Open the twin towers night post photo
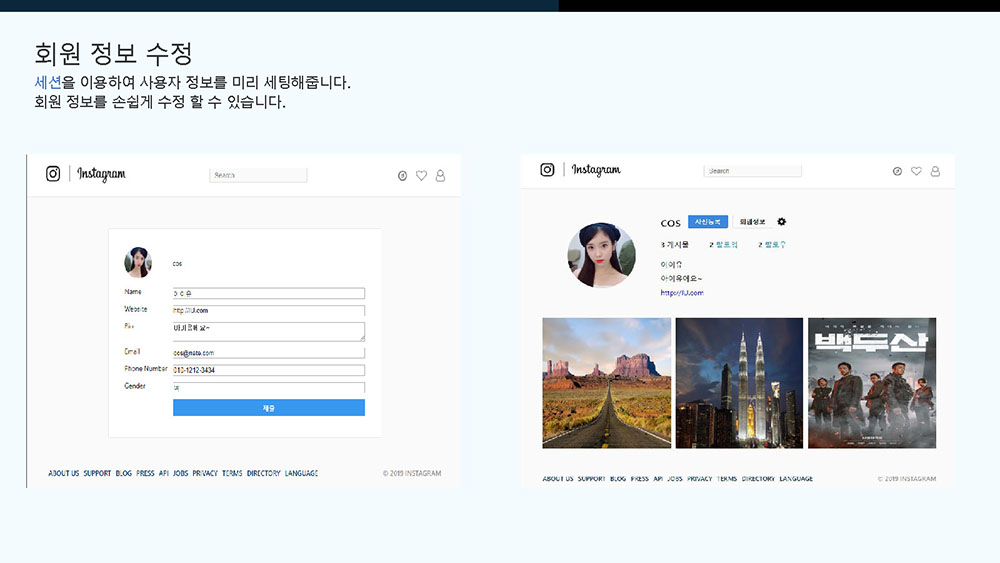The height and width of the screenshot is (563, 1000). click(x=739, y=383)
